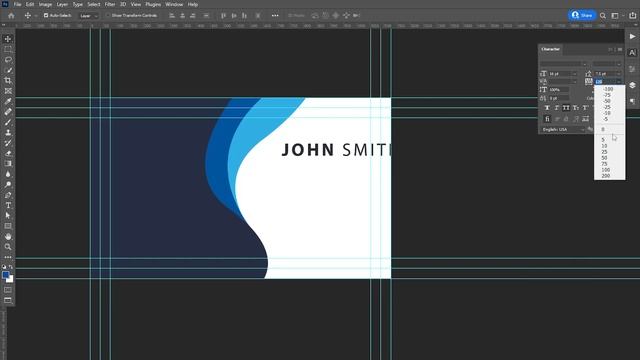Click the Home icon in options bar
Screen dimensions: 640x360
pyautogui.click(x=11, y=16)
